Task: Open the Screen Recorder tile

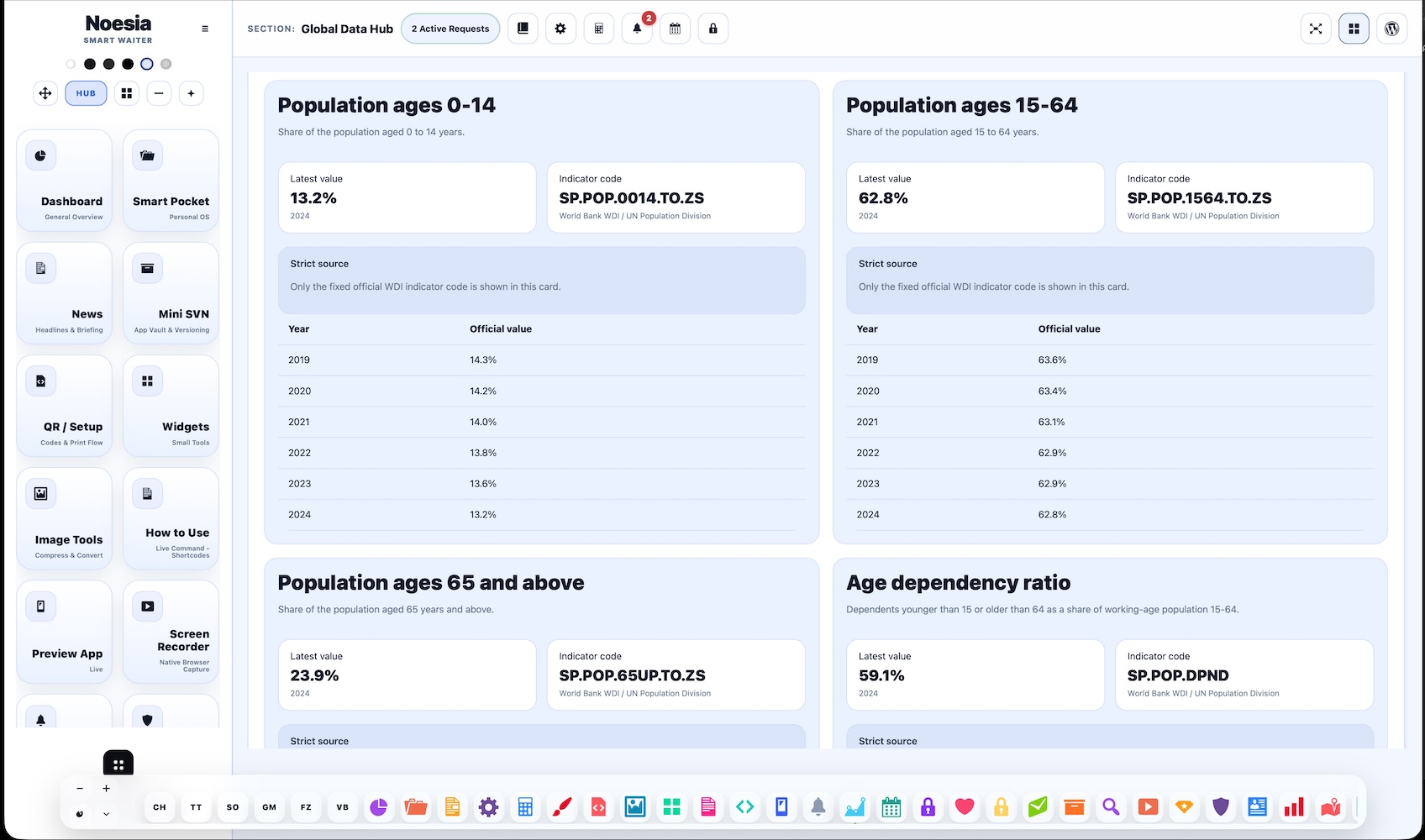Action: 171,632
